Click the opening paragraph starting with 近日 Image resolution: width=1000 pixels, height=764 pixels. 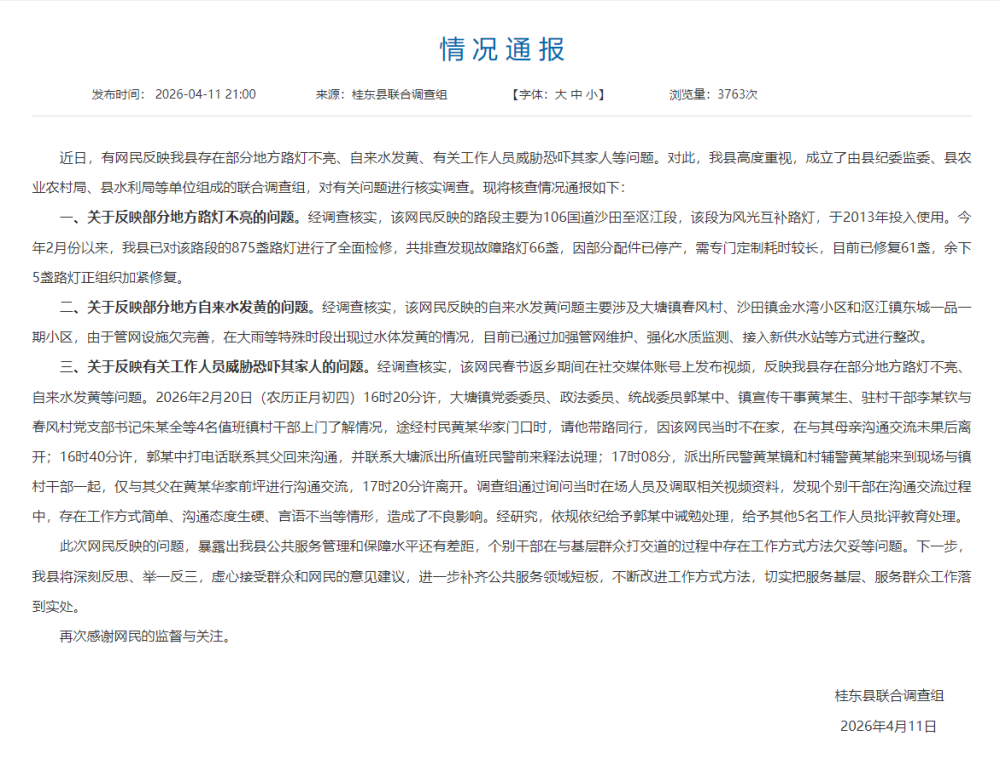(500, 172)
